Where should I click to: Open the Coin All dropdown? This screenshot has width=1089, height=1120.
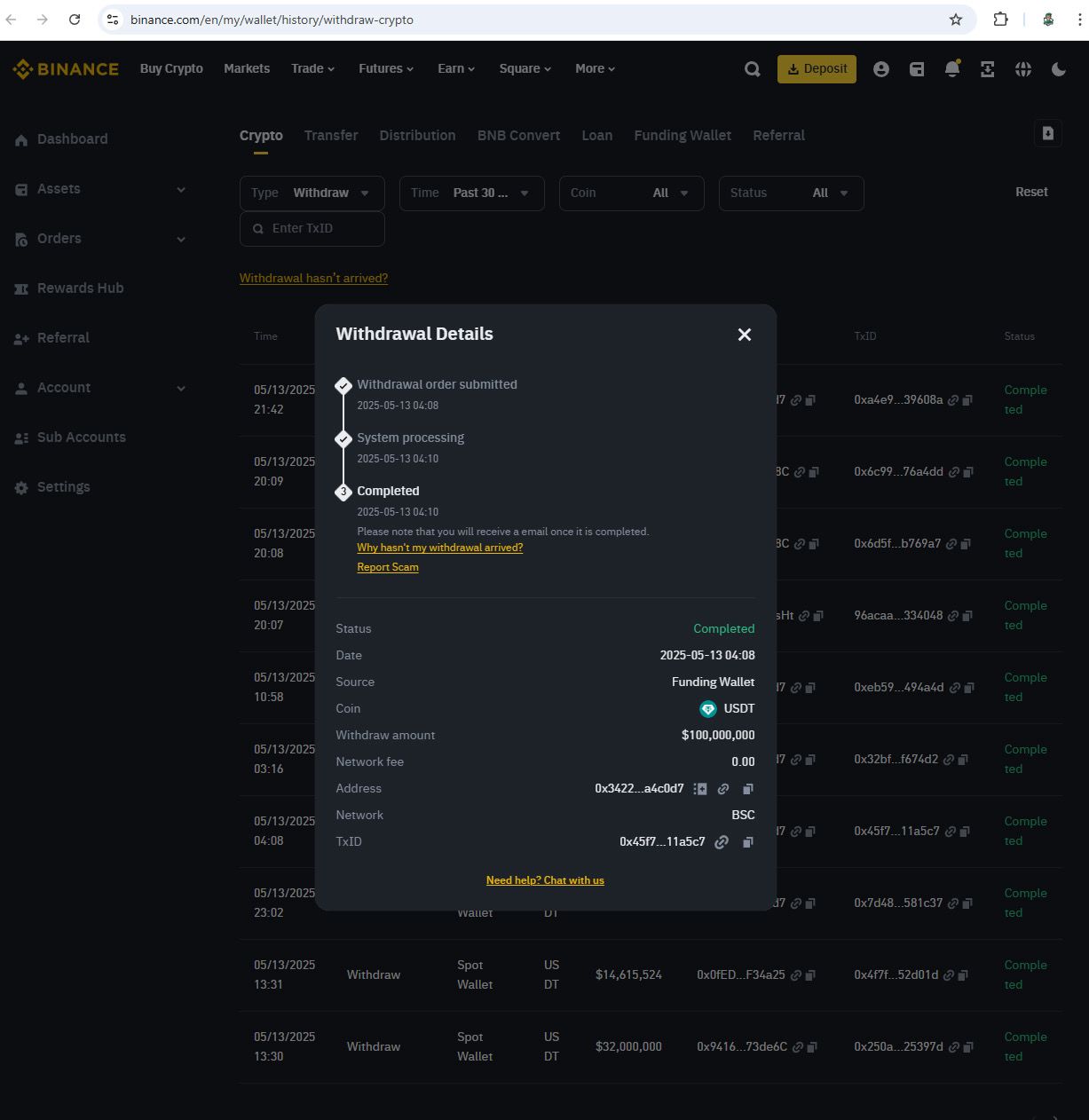[x=632, y=193]
